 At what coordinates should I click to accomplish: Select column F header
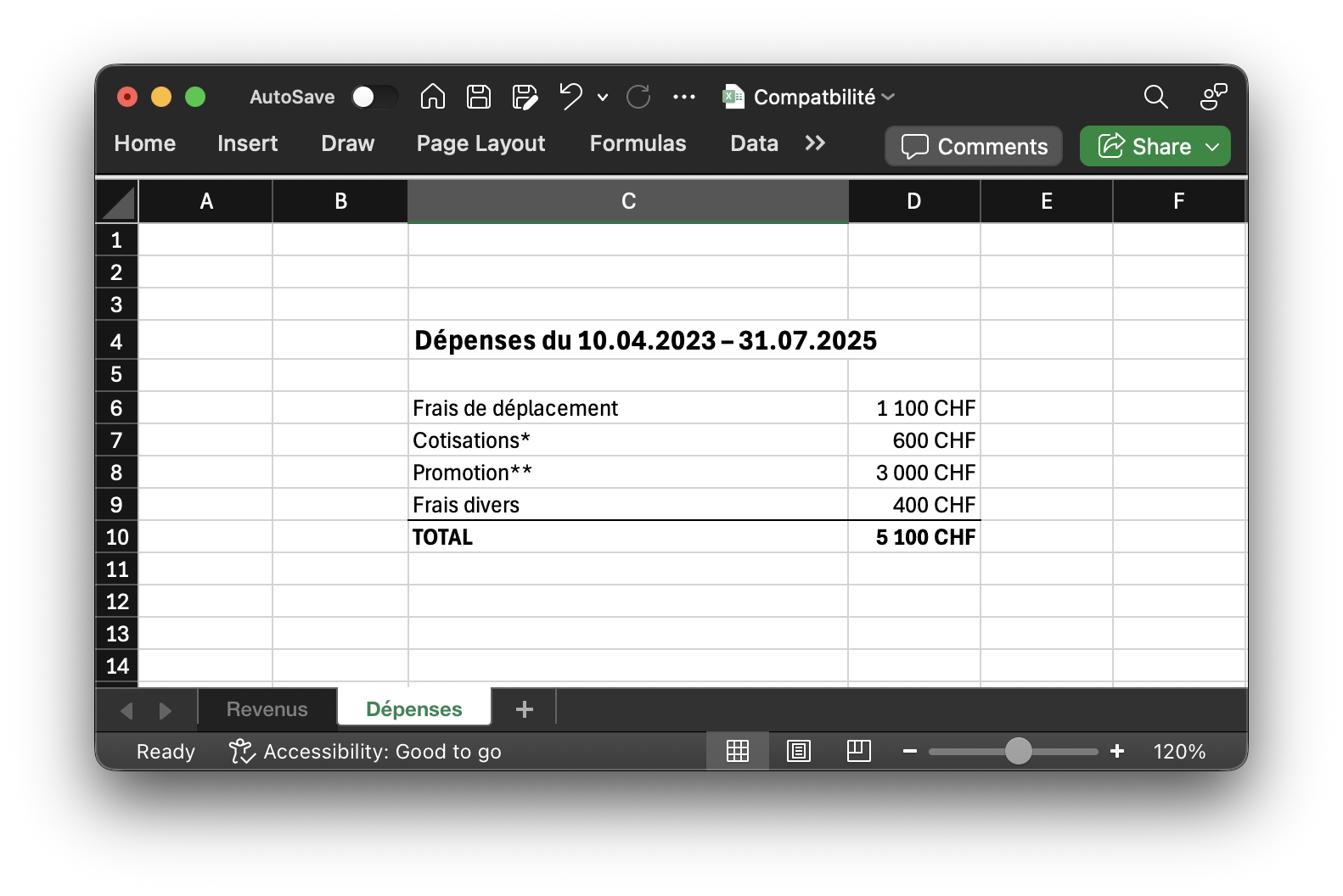coord(1178,201)
